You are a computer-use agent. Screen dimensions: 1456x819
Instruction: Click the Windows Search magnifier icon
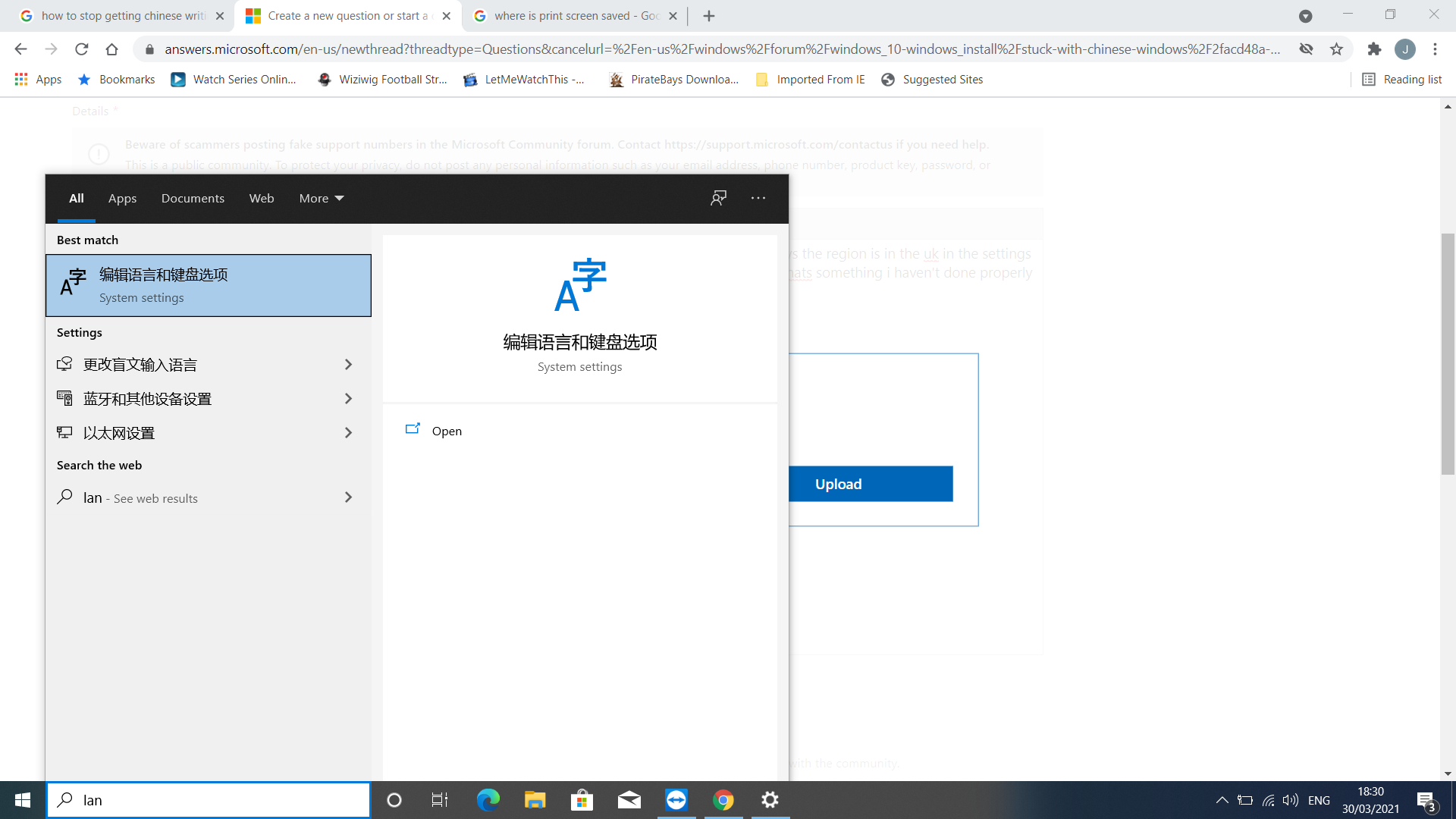(66, 799)
